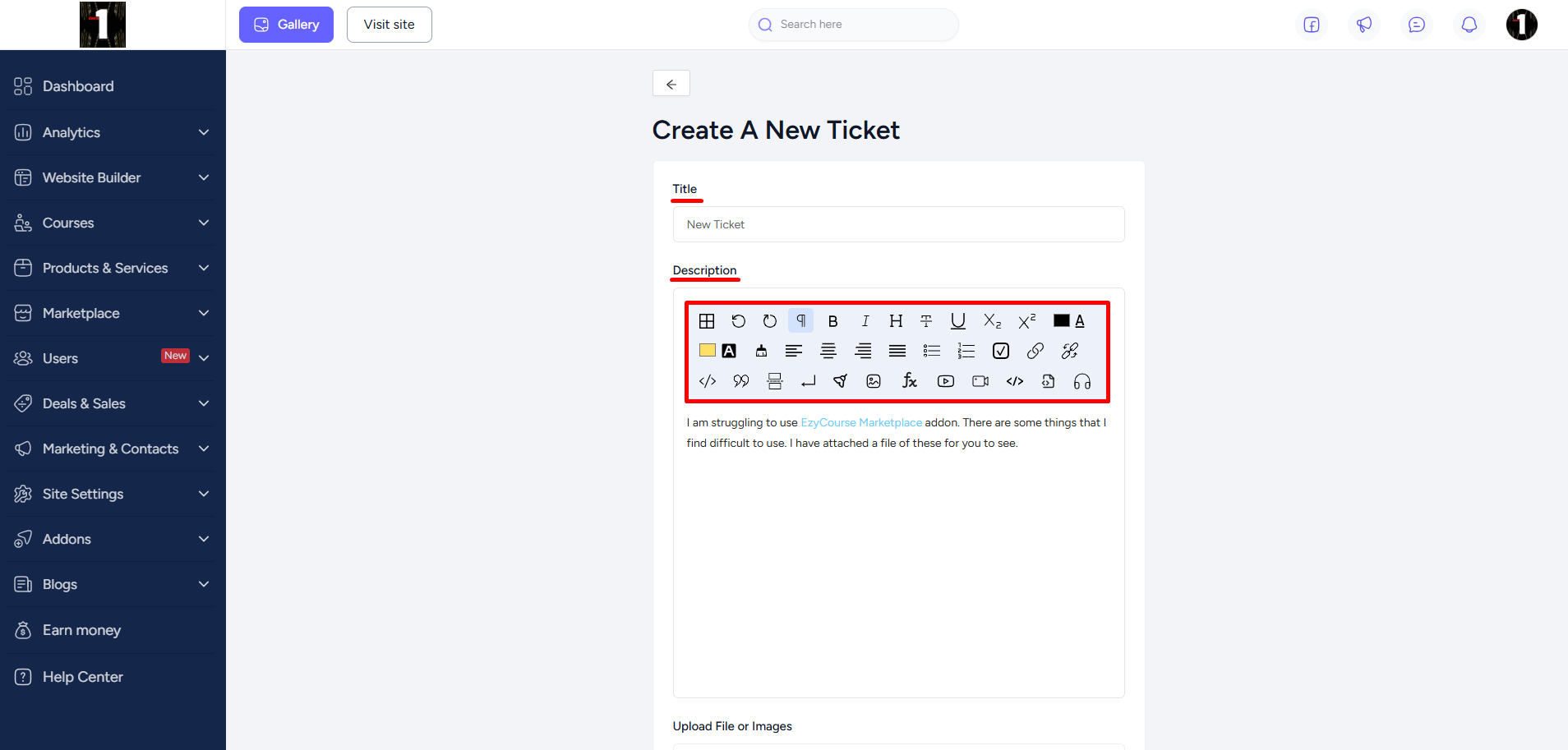Viewport: 1568px width, 750px height.
Task: Insert a blockquote
Action: [x=740, y=381]
